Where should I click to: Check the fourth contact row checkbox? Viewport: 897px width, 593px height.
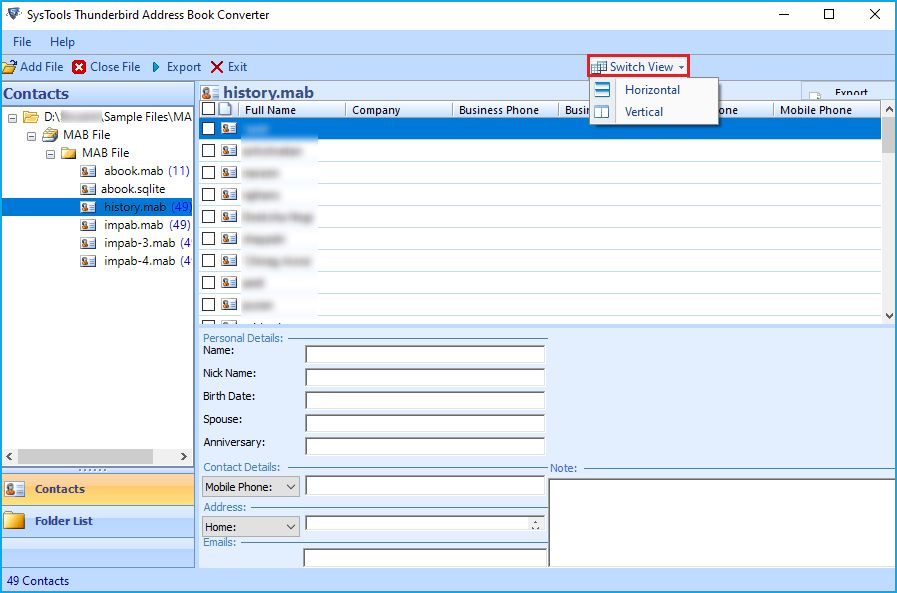click(208, 194)
